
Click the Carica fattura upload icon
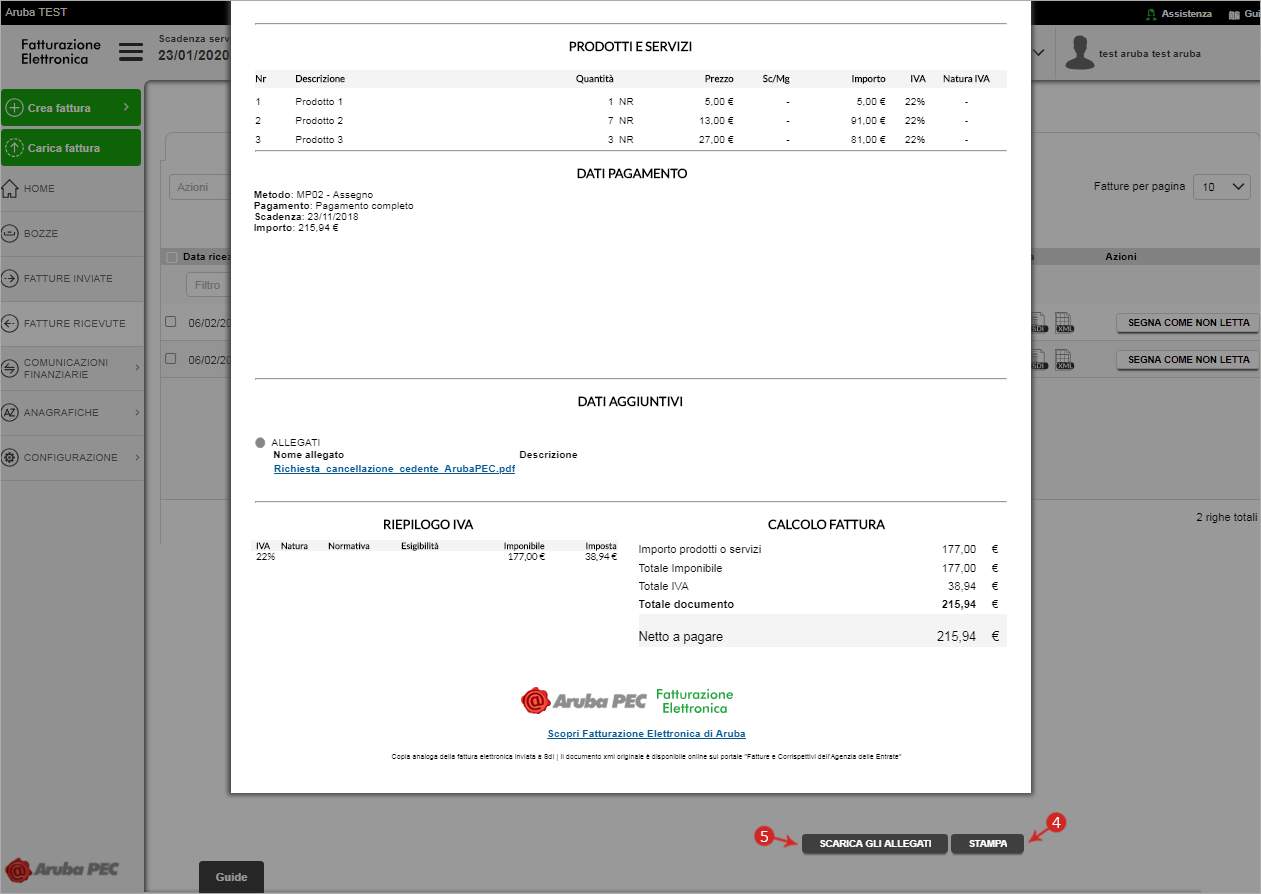click(x=15, y=147)
